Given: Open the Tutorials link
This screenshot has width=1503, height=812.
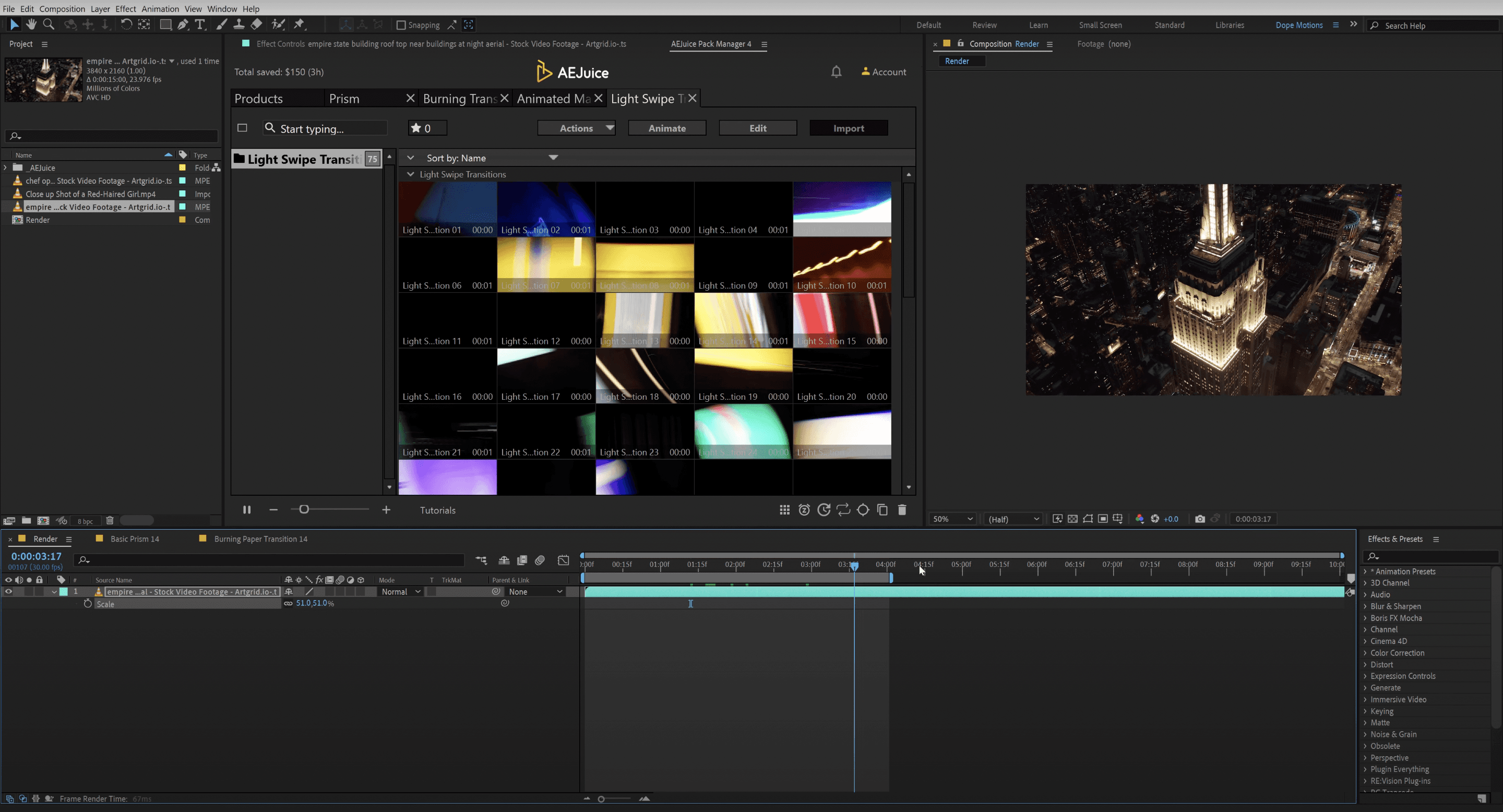Looking at the screenshot, I should (438, 510).
